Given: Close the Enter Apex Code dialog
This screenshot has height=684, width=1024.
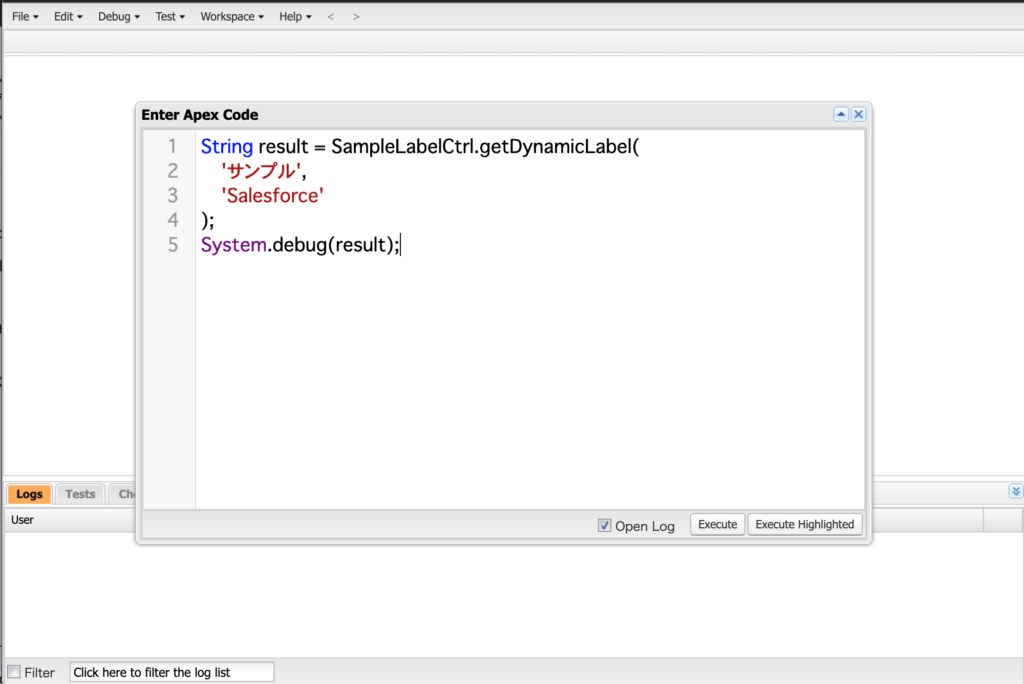Looking at the screenshot, I should [858, 115].
